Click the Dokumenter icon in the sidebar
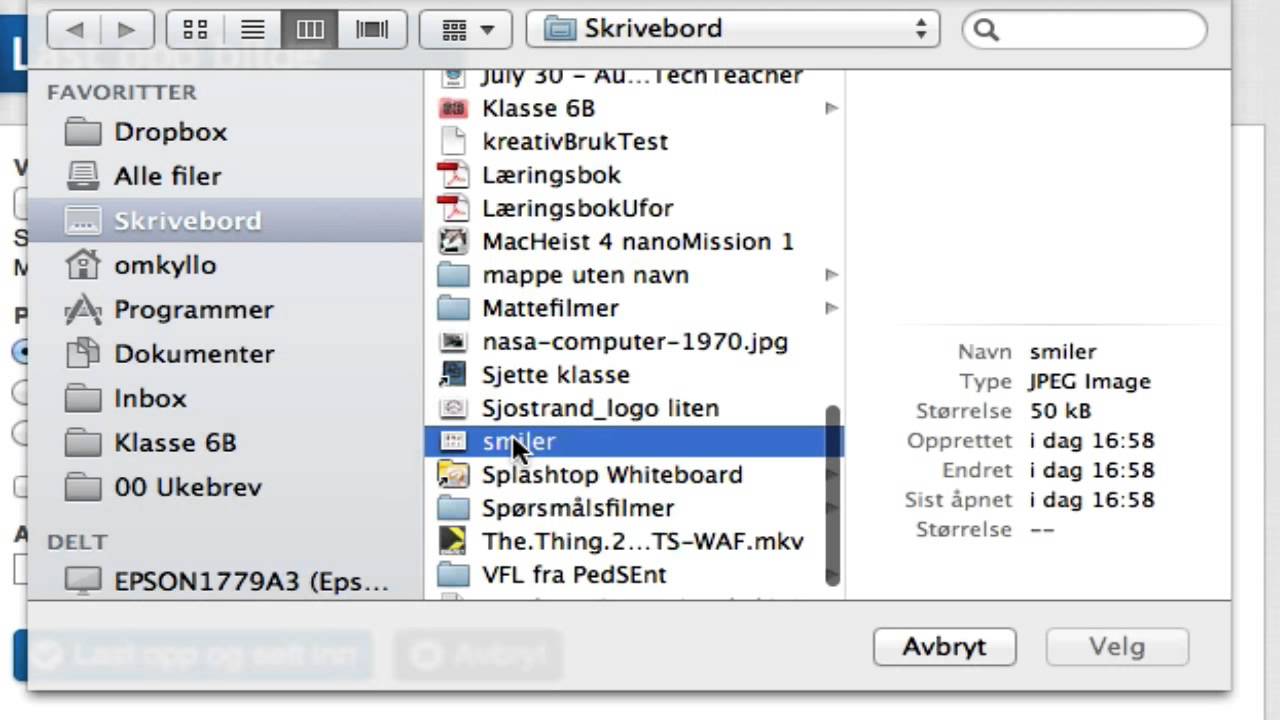The height and width of the screenshot is (720, 1280). [x=83, y=353]
